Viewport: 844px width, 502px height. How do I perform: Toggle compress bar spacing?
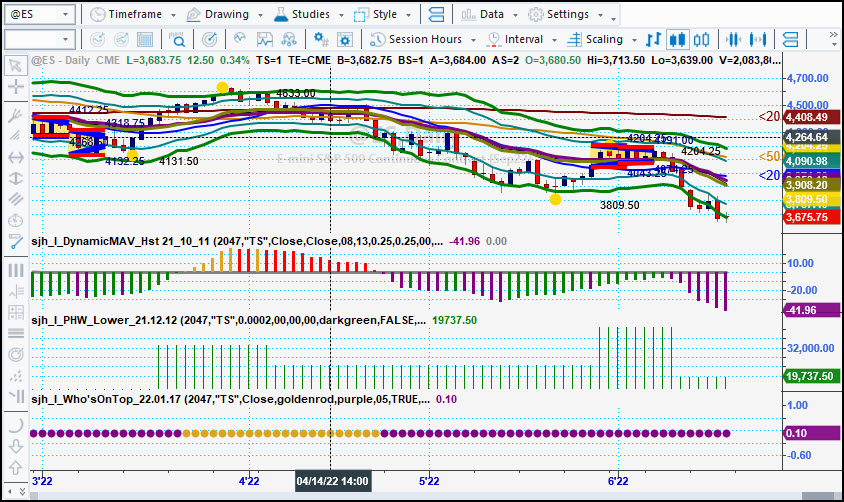[x=733, y=39]
